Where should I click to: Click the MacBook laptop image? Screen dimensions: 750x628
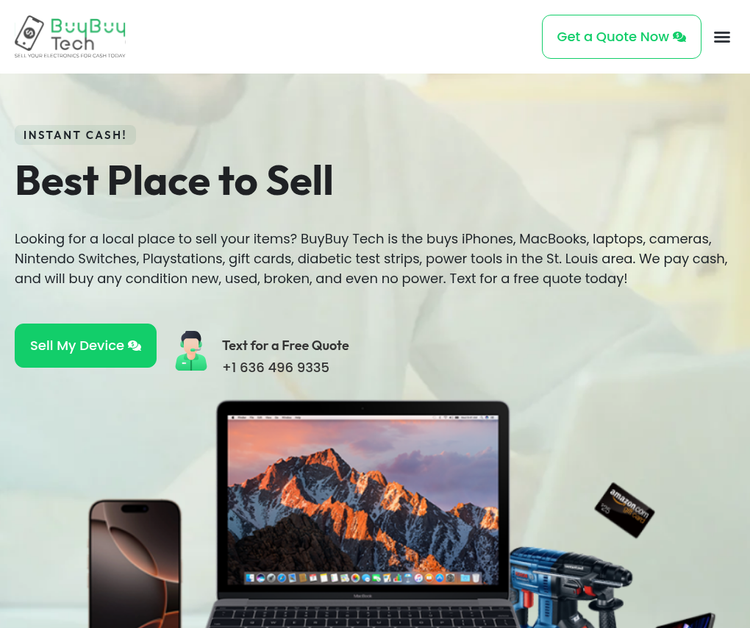[363, 514]
